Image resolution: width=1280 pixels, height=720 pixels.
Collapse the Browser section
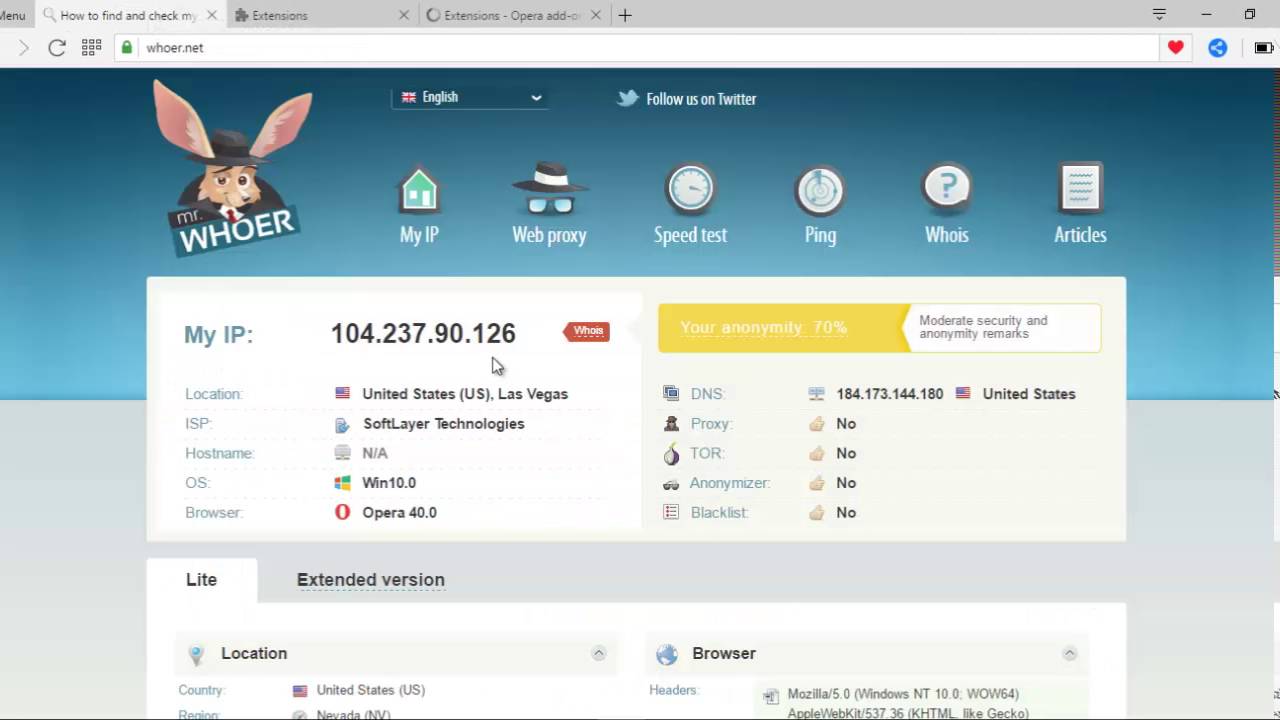pyautogui.click(x=1069, y=653)
